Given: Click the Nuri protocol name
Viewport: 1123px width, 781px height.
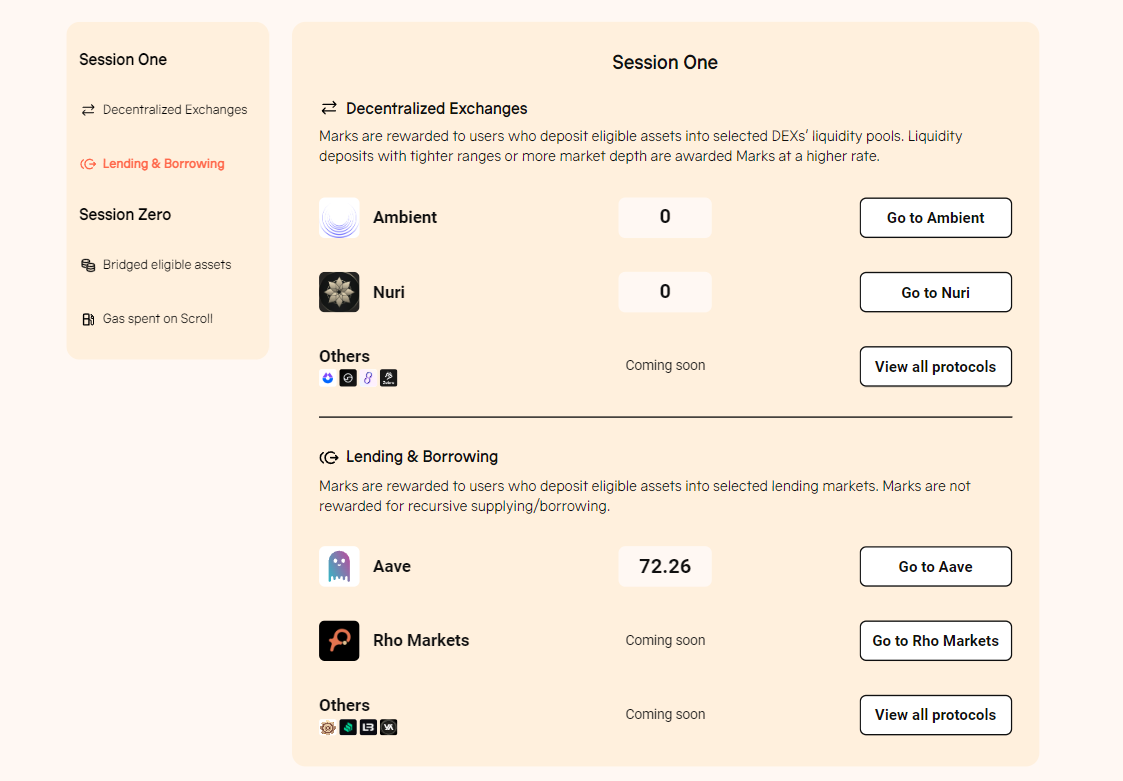Looking at the screenshot, I should [389, 292].
